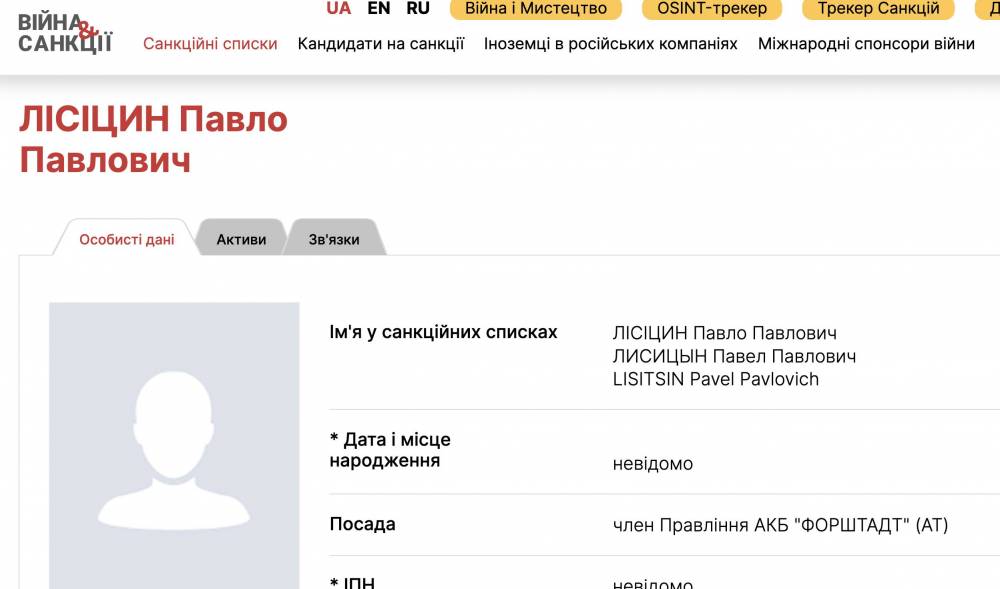
Task: Click the partially visible yellow button at right edge
Action: [x=992, y=9]
